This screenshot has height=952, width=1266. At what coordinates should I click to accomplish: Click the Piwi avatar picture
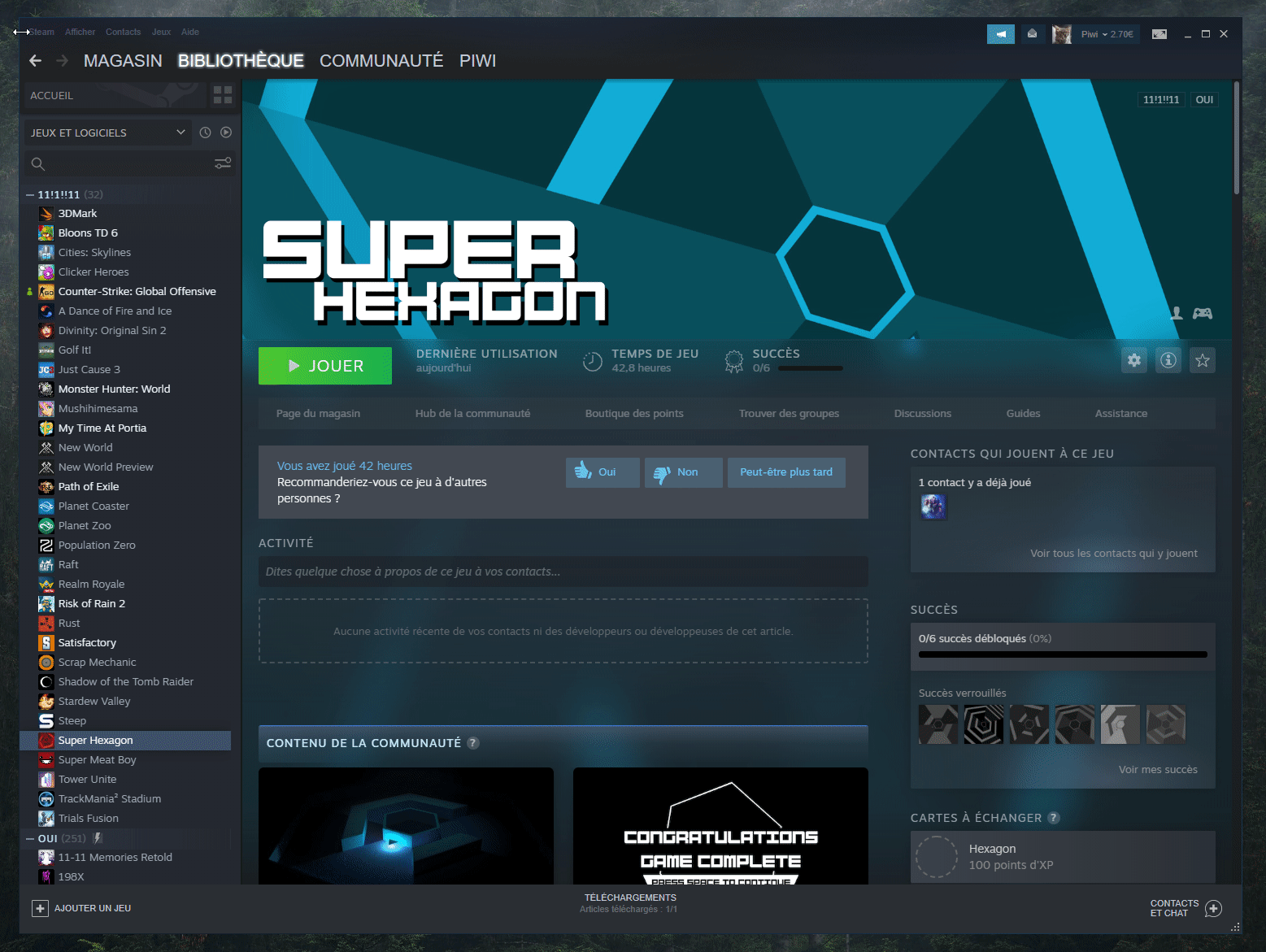pos(1061,34)
